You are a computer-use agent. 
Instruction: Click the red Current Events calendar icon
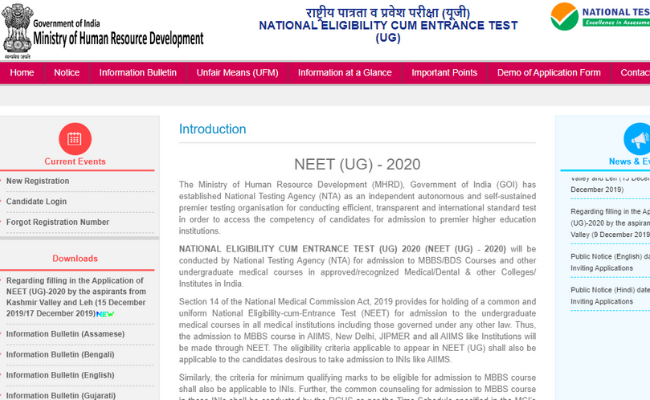tap(74, 139)
